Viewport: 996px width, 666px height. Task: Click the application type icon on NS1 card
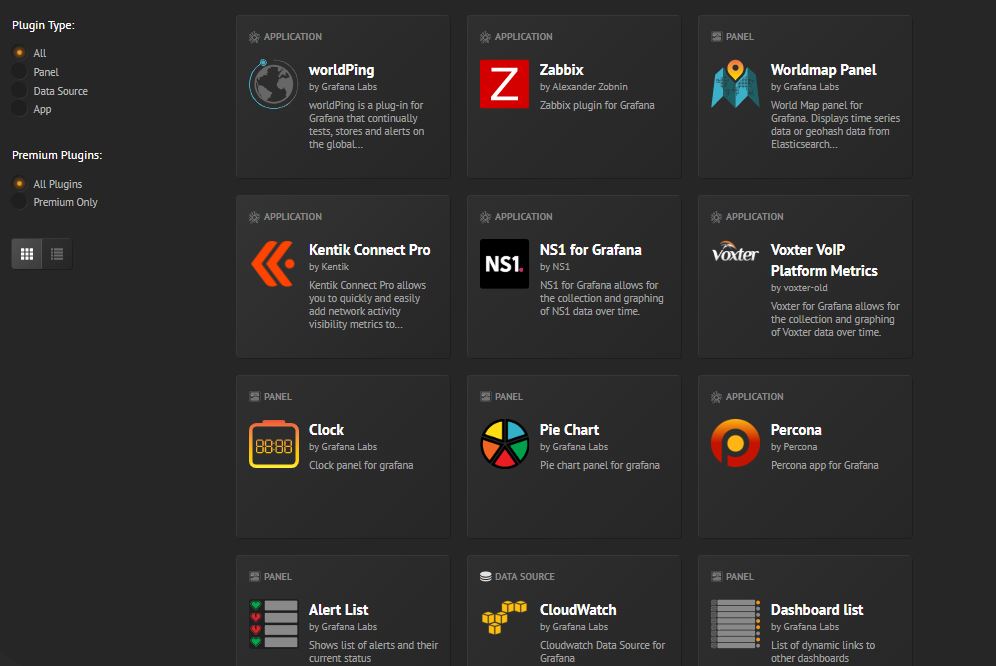[x=485, y=217]
